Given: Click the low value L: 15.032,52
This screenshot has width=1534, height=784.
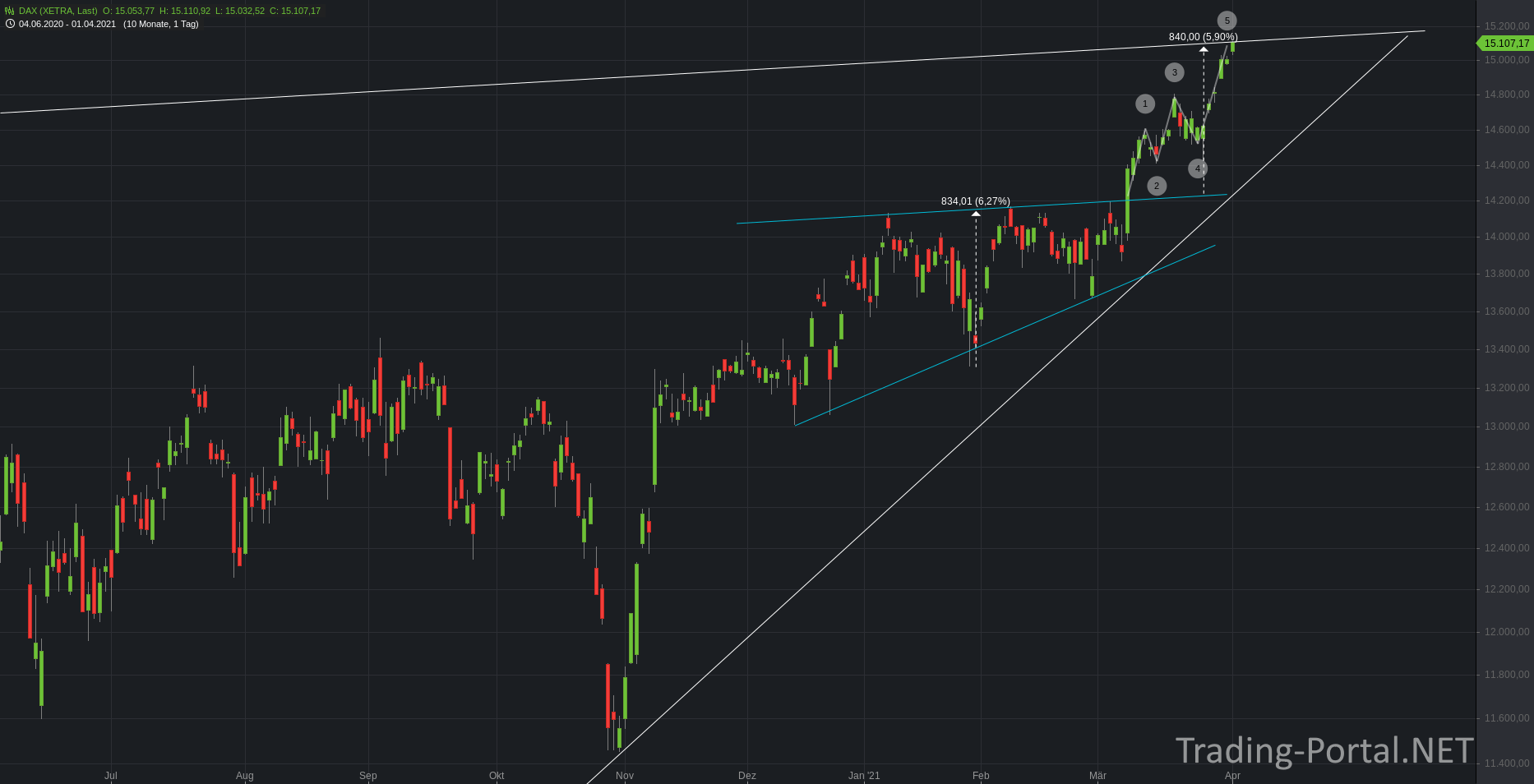Looking at the screenshot, I should (x=240, y=11).
